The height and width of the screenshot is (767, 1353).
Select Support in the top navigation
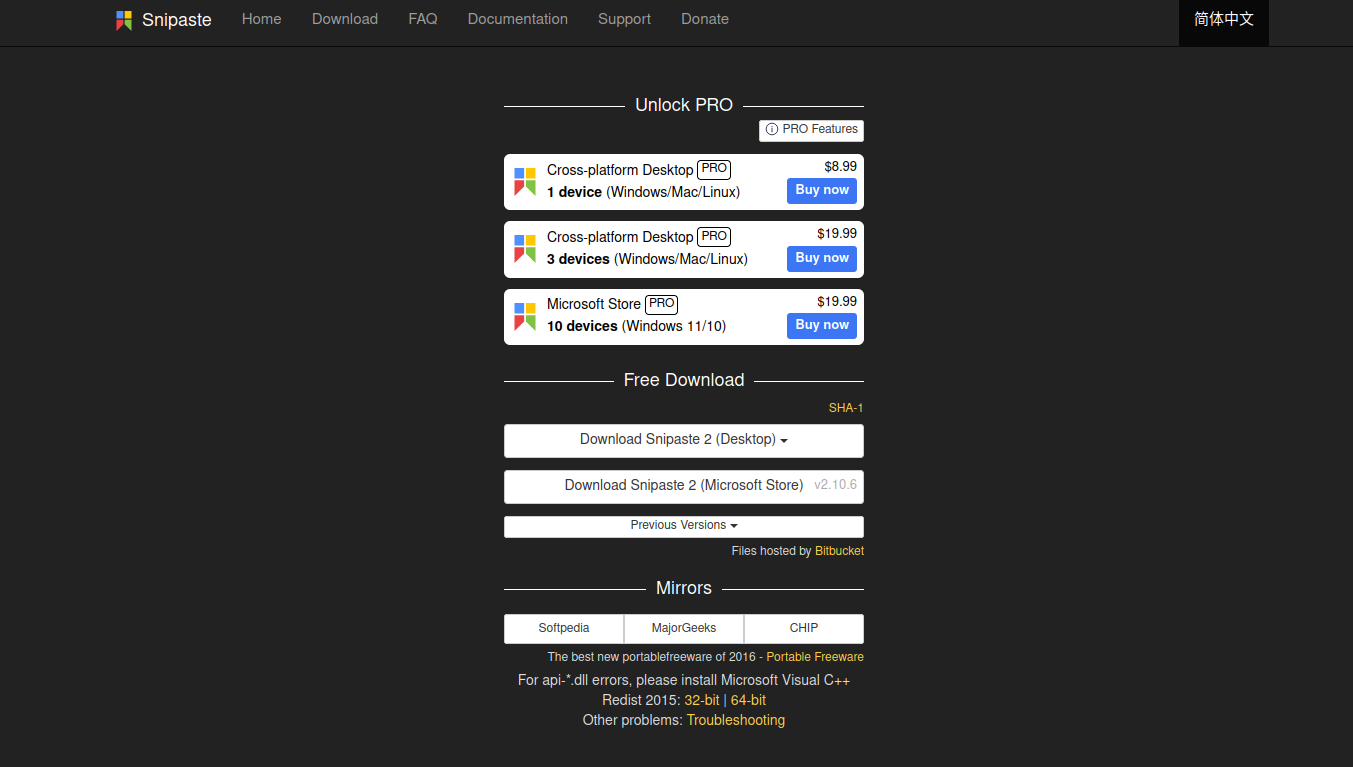coord(624,19)
